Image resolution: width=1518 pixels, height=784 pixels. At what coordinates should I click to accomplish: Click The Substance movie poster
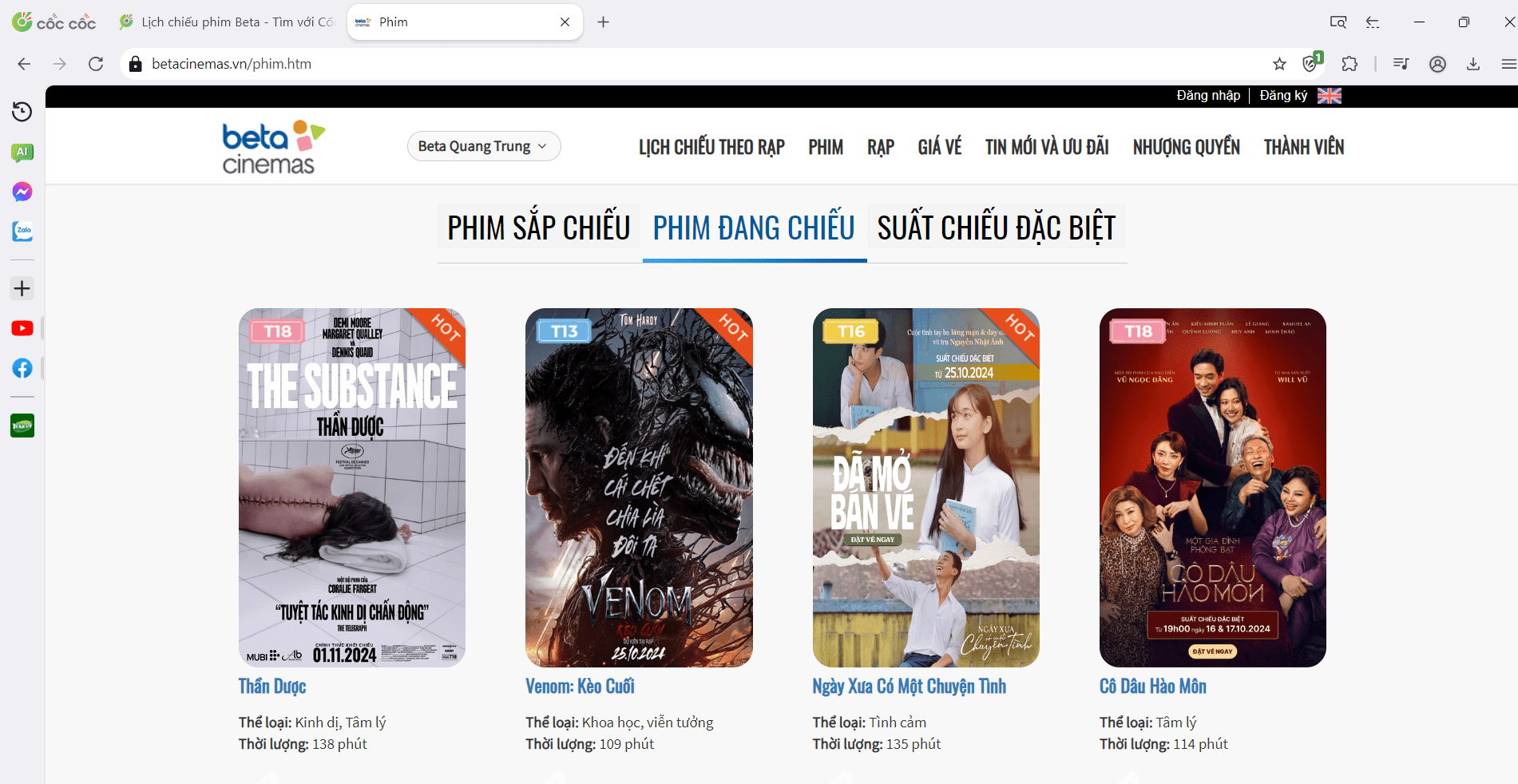pyautogui.click(x=351, y=487)
